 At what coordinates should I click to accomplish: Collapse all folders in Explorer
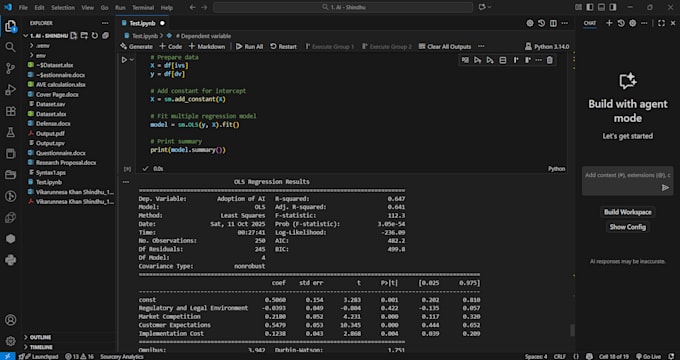click(105, 36)
